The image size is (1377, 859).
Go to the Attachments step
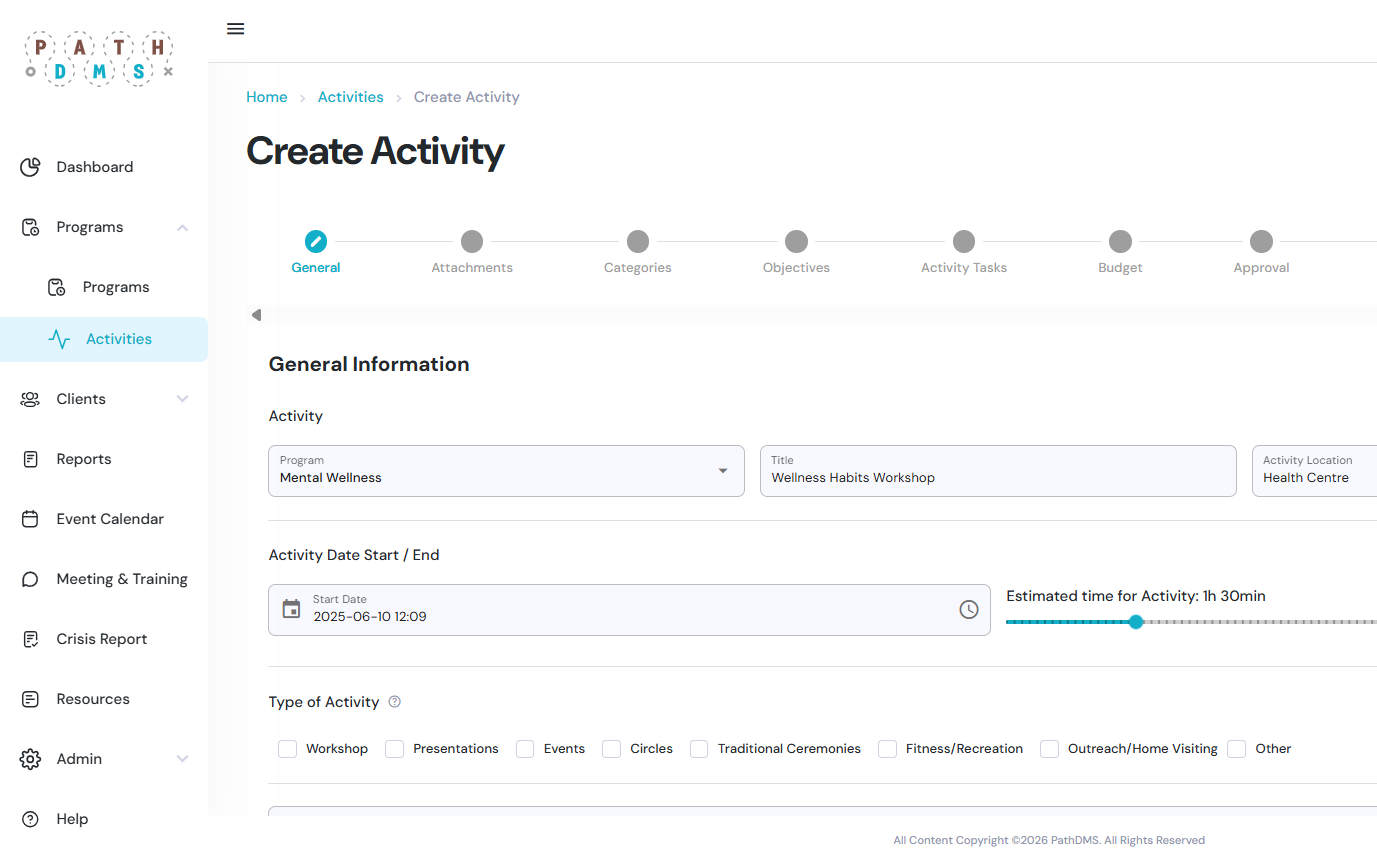[472, 242]
